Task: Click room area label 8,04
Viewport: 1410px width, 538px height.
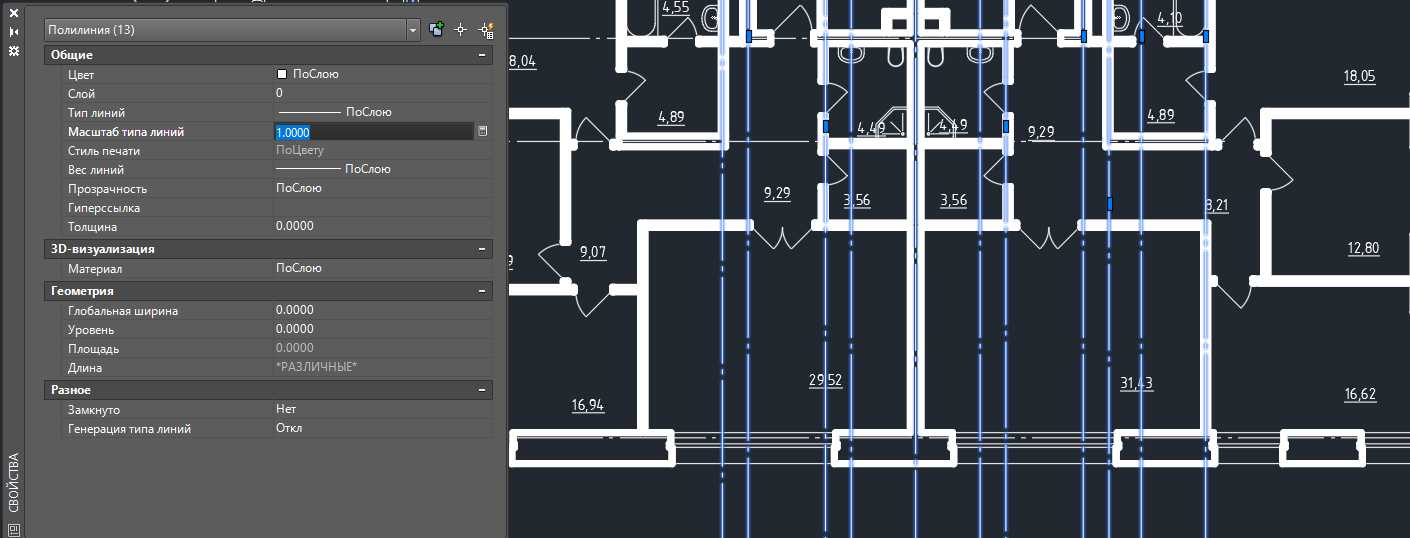Action: (523, 61)
